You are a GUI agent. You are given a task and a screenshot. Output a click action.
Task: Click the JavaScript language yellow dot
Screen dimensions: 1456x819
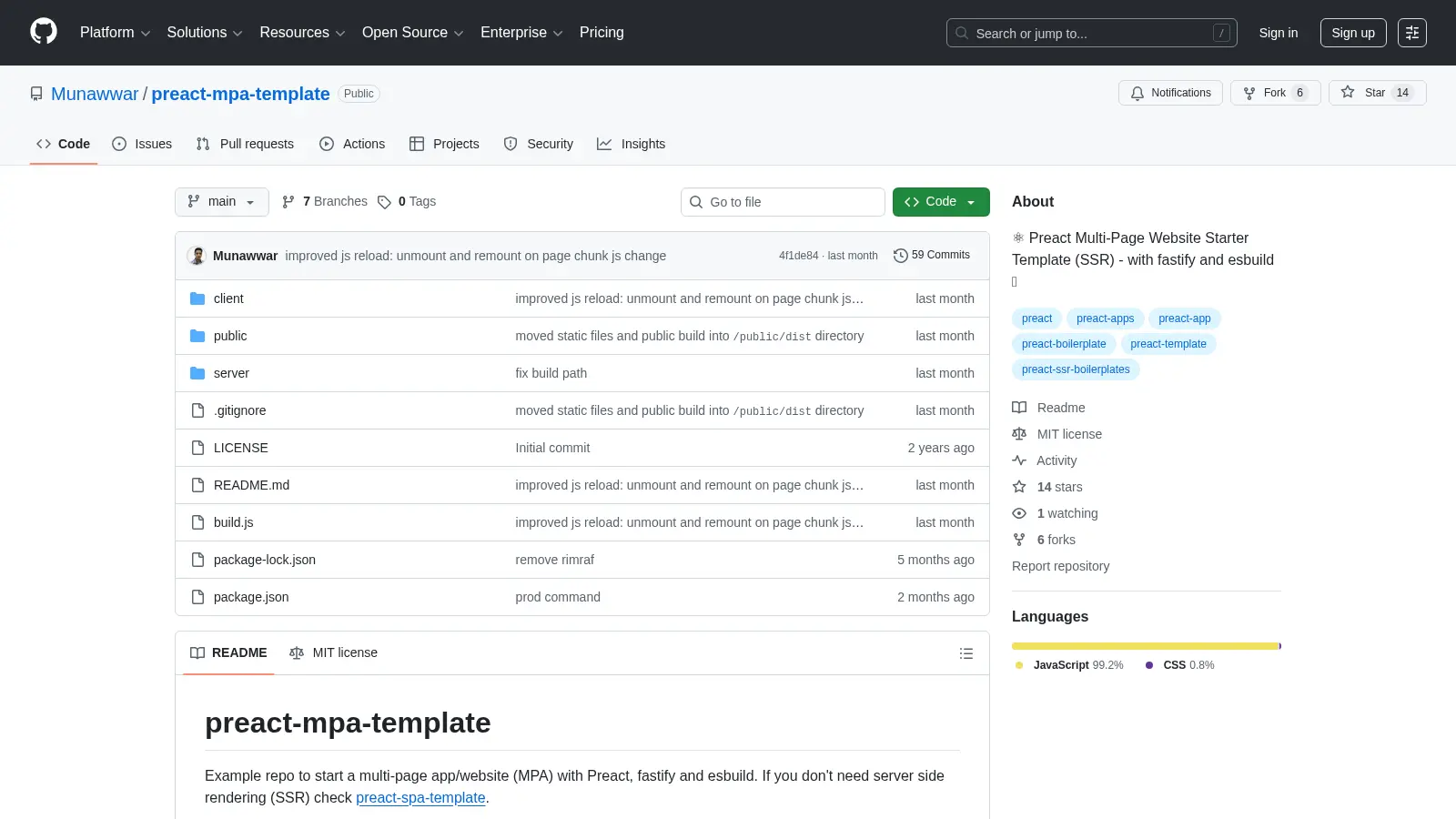(1019, 665)
